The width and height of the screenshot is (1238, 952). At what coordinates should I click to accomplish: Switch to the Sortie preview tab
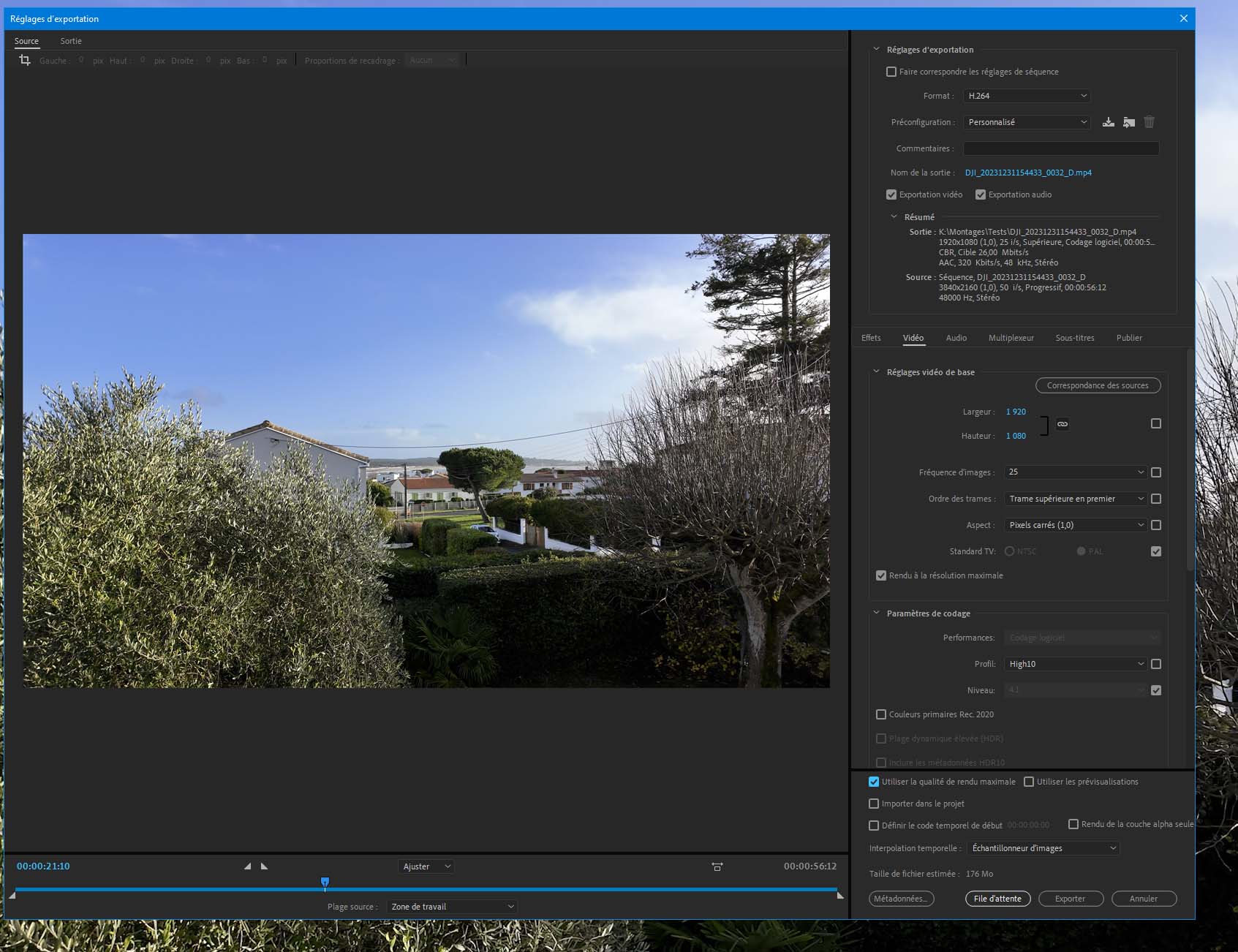[71, 41]
